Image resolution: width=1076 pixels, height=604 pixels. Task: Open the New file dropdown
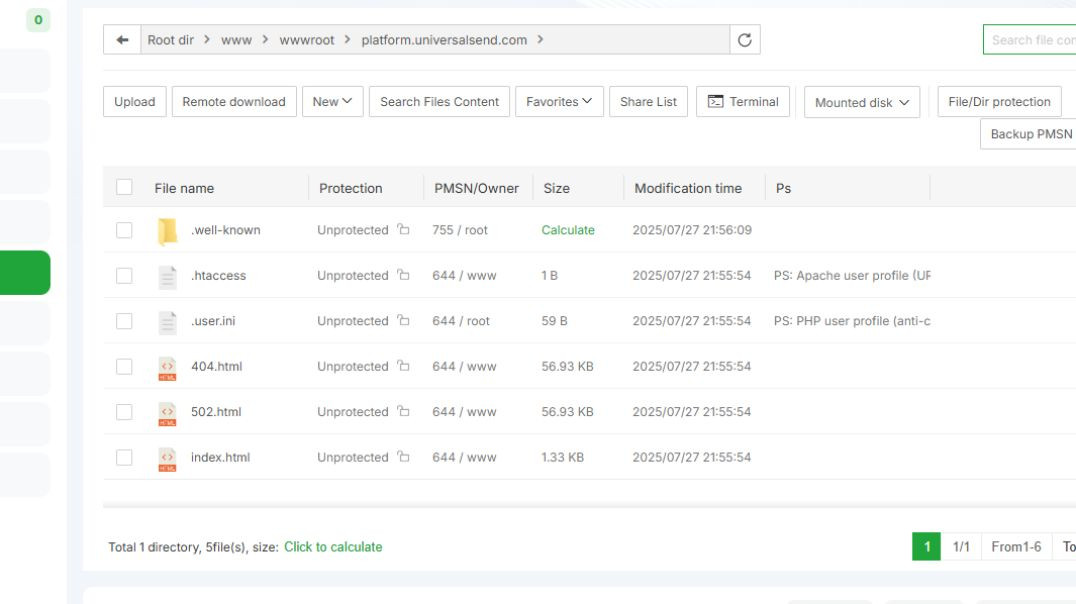(x=332, y=101)
